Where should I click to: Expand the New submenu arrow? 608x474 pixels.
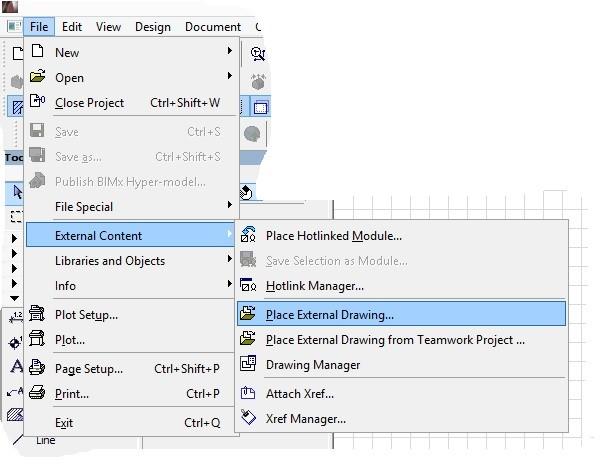[x=229, y=51]
